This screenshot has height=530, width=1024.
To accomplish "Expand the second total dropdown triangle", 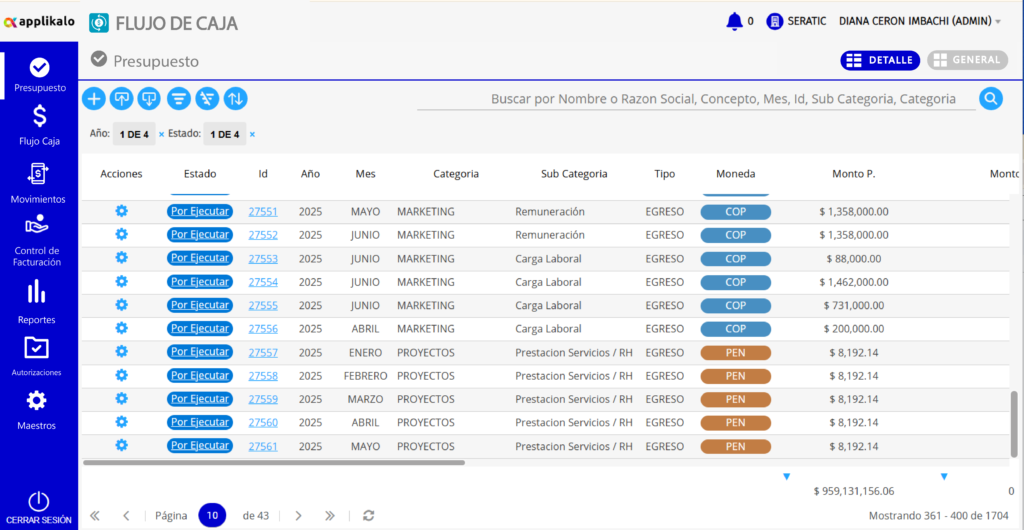I will [944, 476].
